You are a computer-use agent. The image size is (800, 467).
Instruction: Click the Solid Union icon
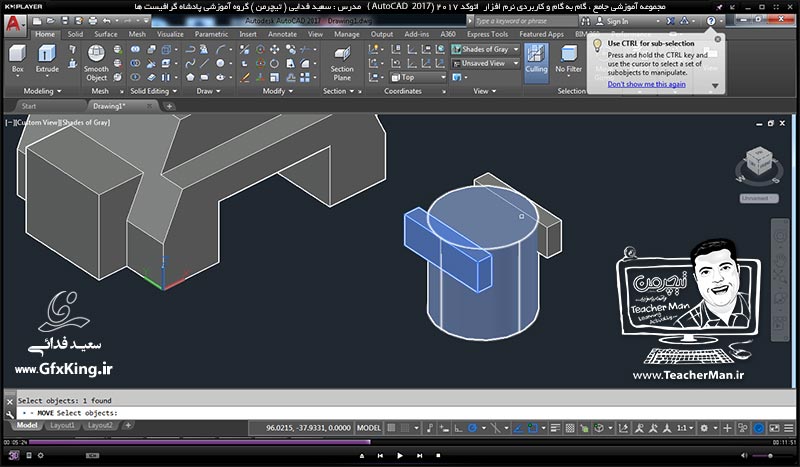click(x=135, y=50)
